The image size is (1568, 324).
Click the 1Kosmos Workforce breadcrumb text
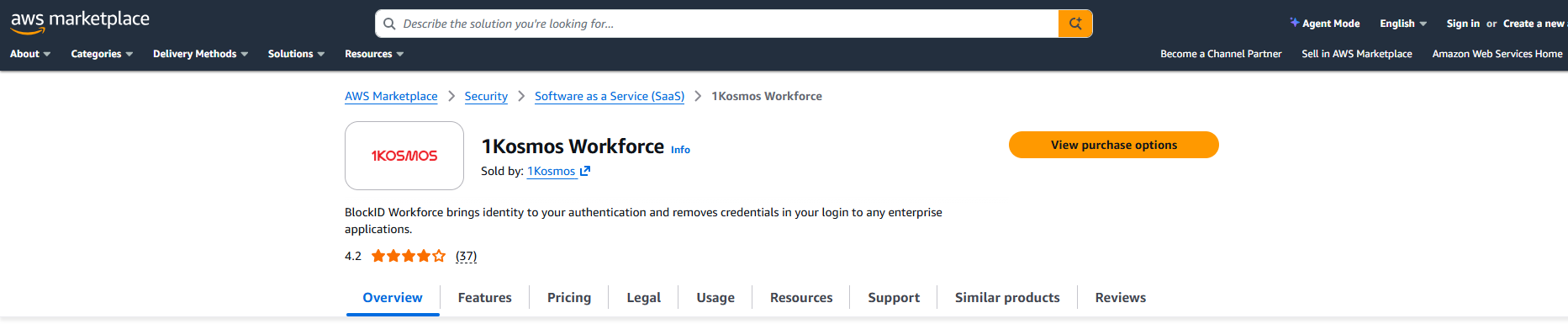(767, 96)
